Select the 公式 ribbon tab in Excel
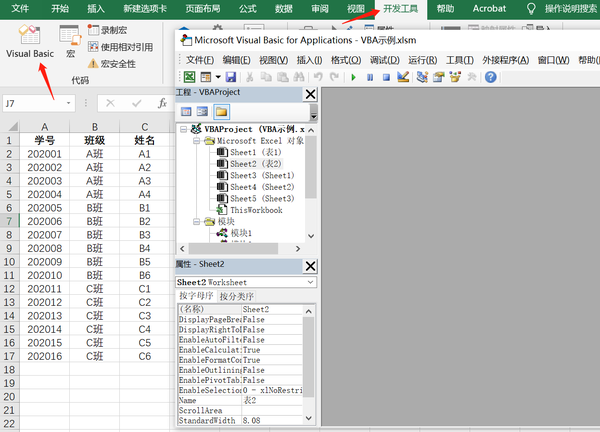 pyautogui.click(x=248, y=9)
